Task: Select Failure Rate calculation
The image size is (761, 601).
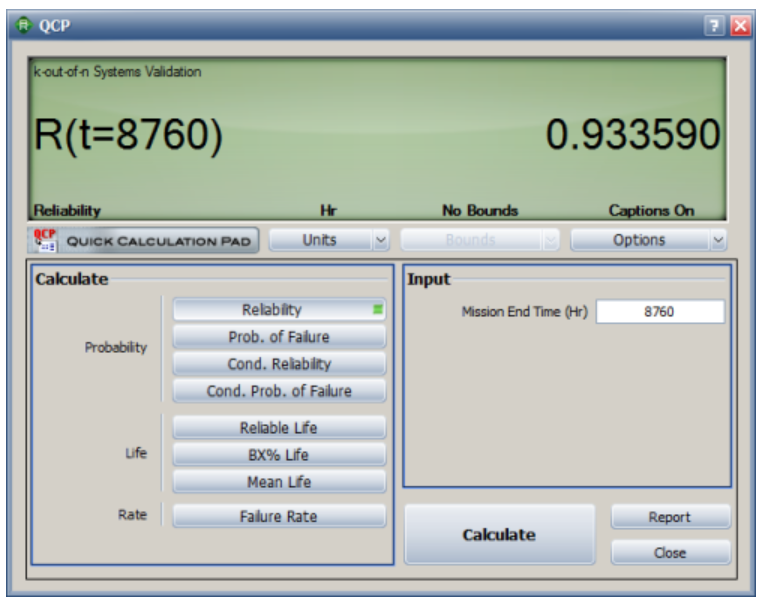Action: [279, 516]
